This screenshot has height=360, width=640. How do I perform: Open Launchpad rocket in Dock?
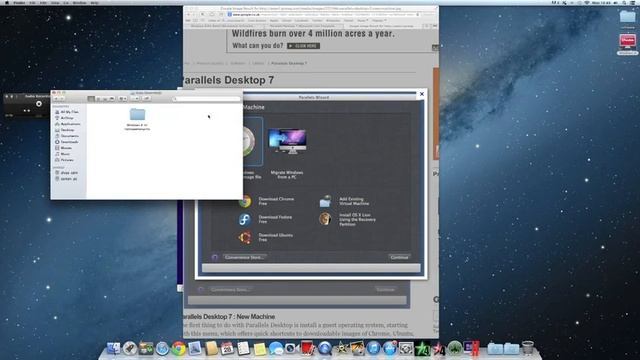(x=130, y=349)
